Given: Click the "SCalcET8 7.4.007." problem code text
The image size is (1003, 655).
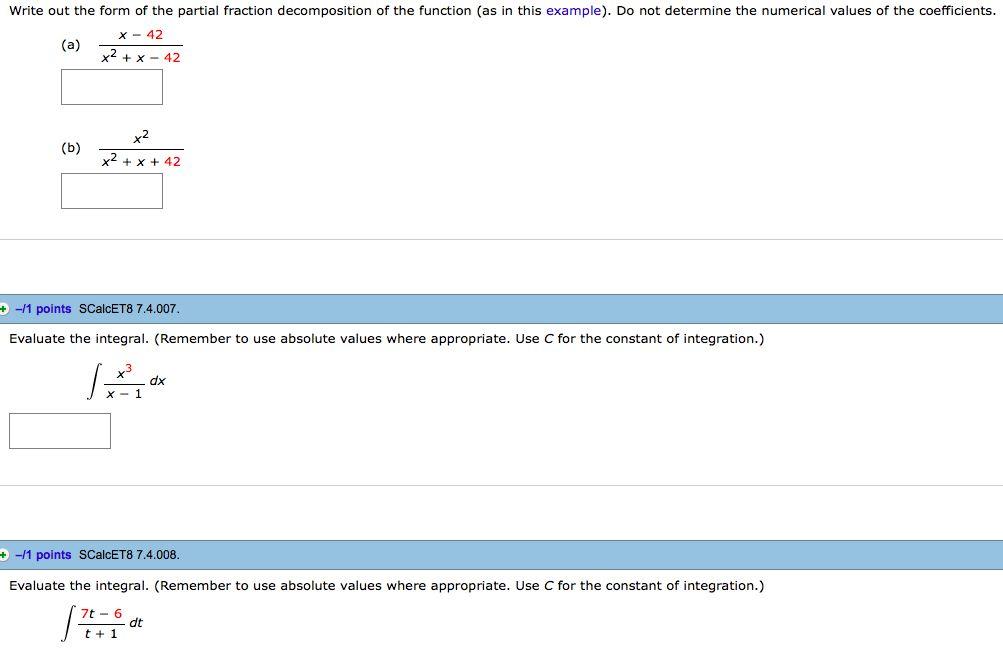Looking at the screenshot, I should pyautogui.click(x=129, y=309).
